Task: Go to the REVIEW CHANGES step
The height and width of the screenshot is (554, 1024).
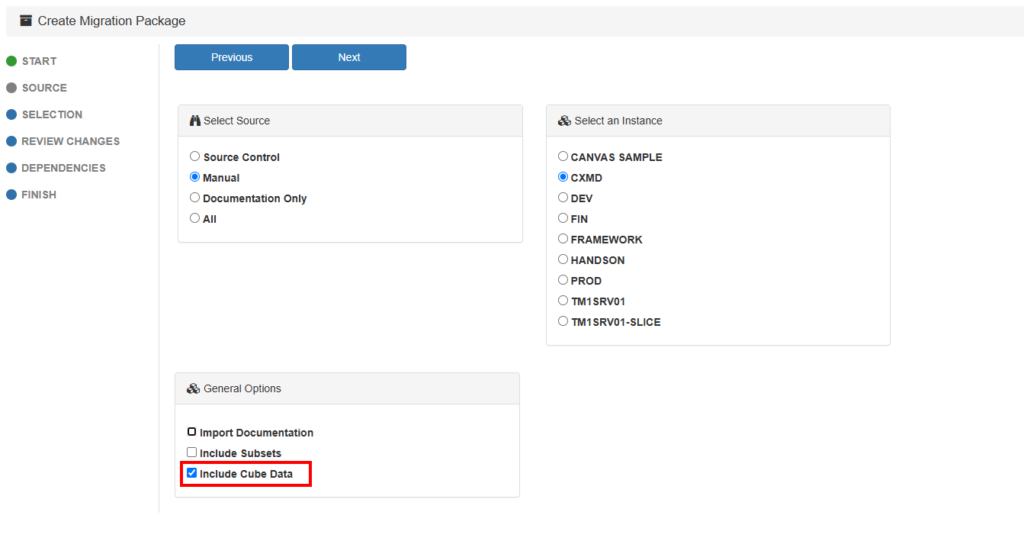Action: point(70,142)
